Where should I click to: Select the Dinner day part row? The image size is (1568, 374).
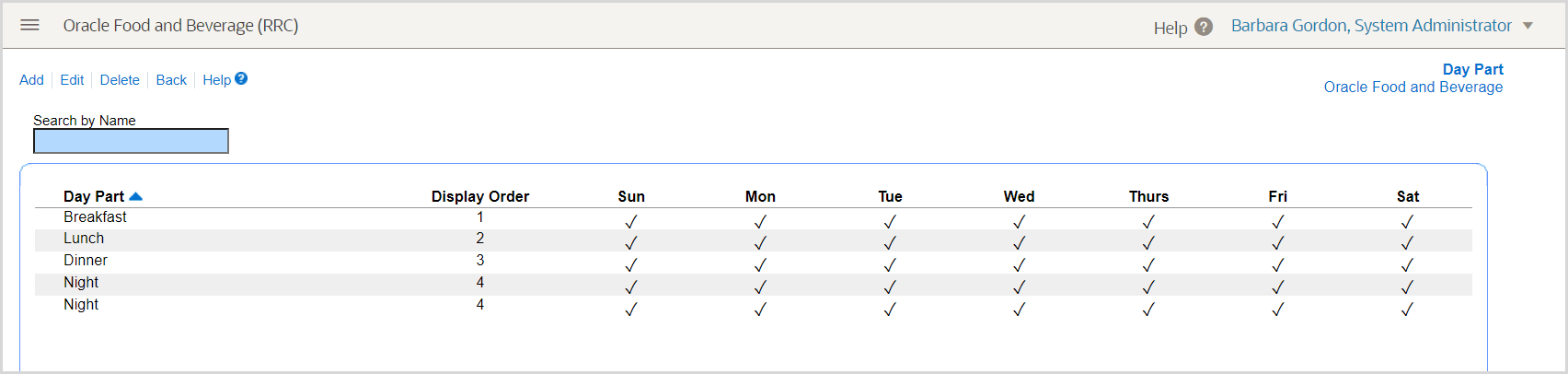click(x=86, y=261)
